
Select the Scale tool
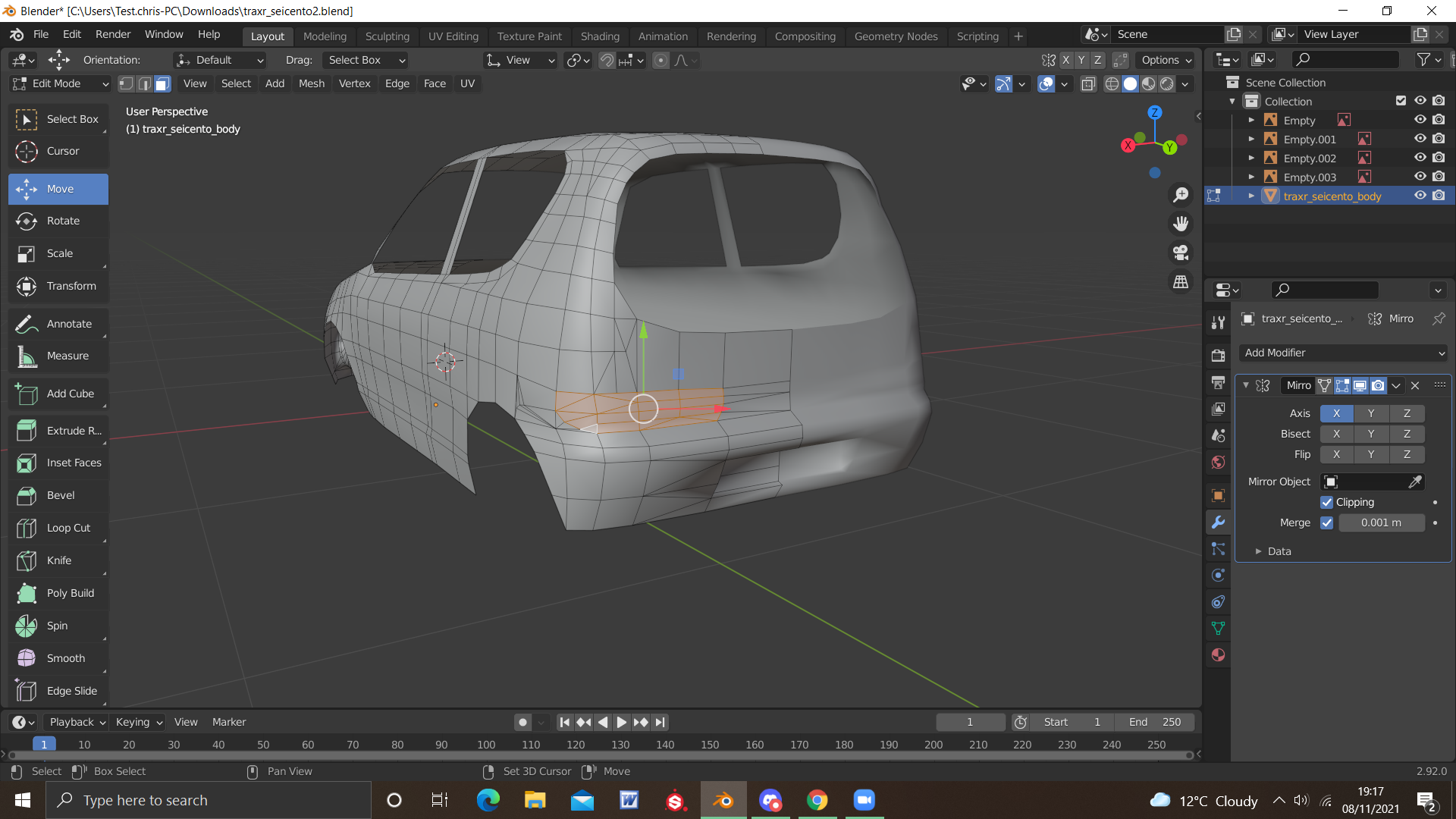click(58, 253)
